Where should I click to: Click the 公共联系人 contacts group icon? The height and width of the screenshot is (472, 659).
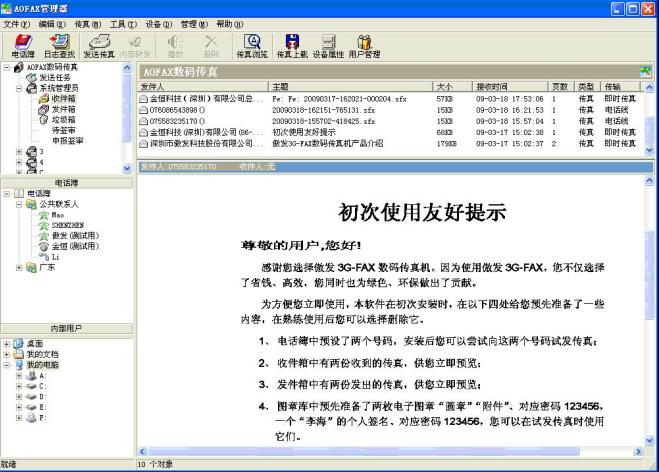32,204
